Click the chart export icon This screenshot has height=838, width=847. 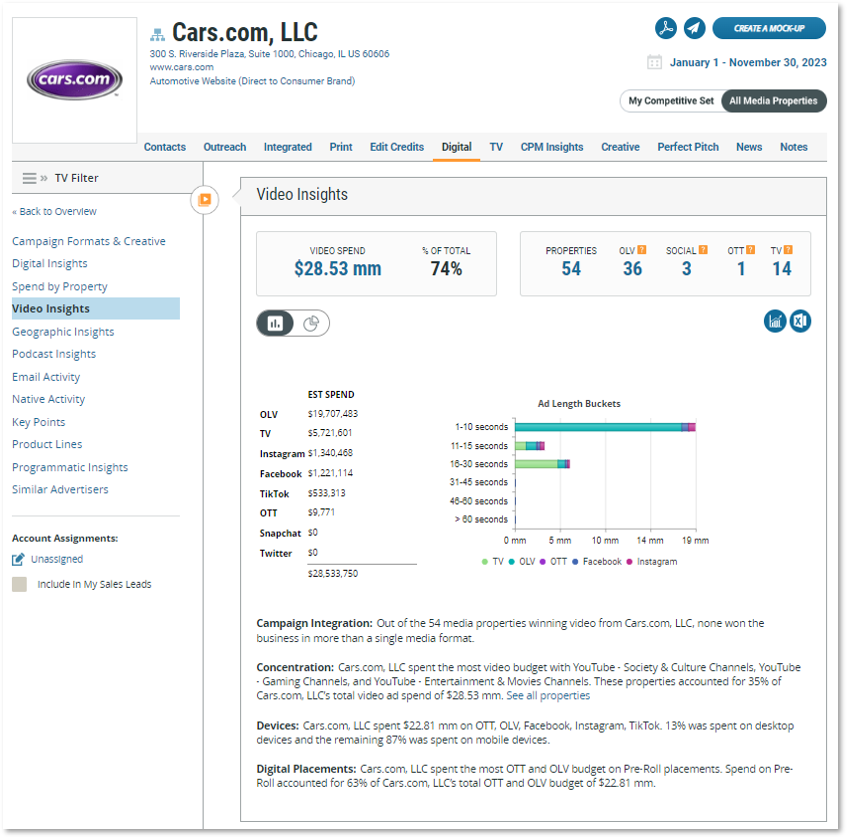(775, 321)
